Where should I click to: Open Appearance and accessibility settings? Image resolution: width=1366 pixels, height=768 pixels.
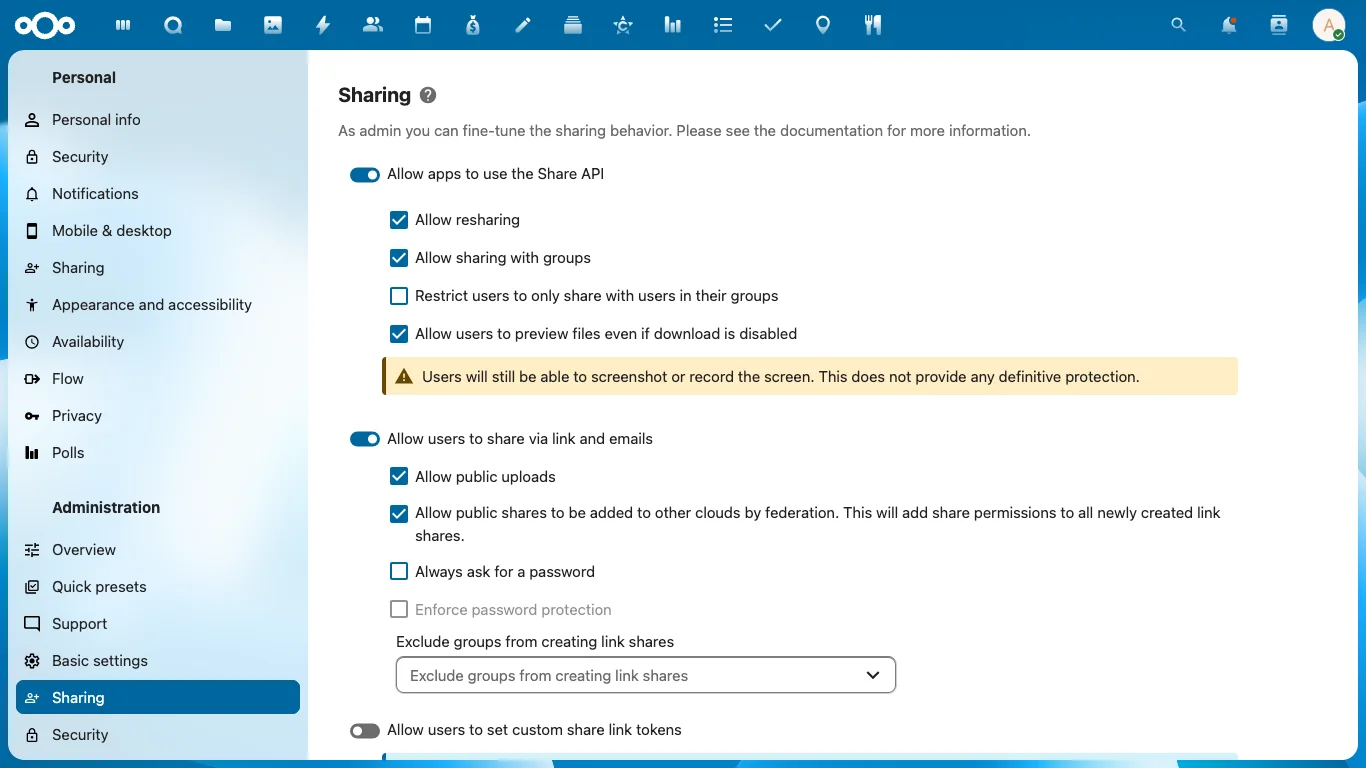coord(158,305)
